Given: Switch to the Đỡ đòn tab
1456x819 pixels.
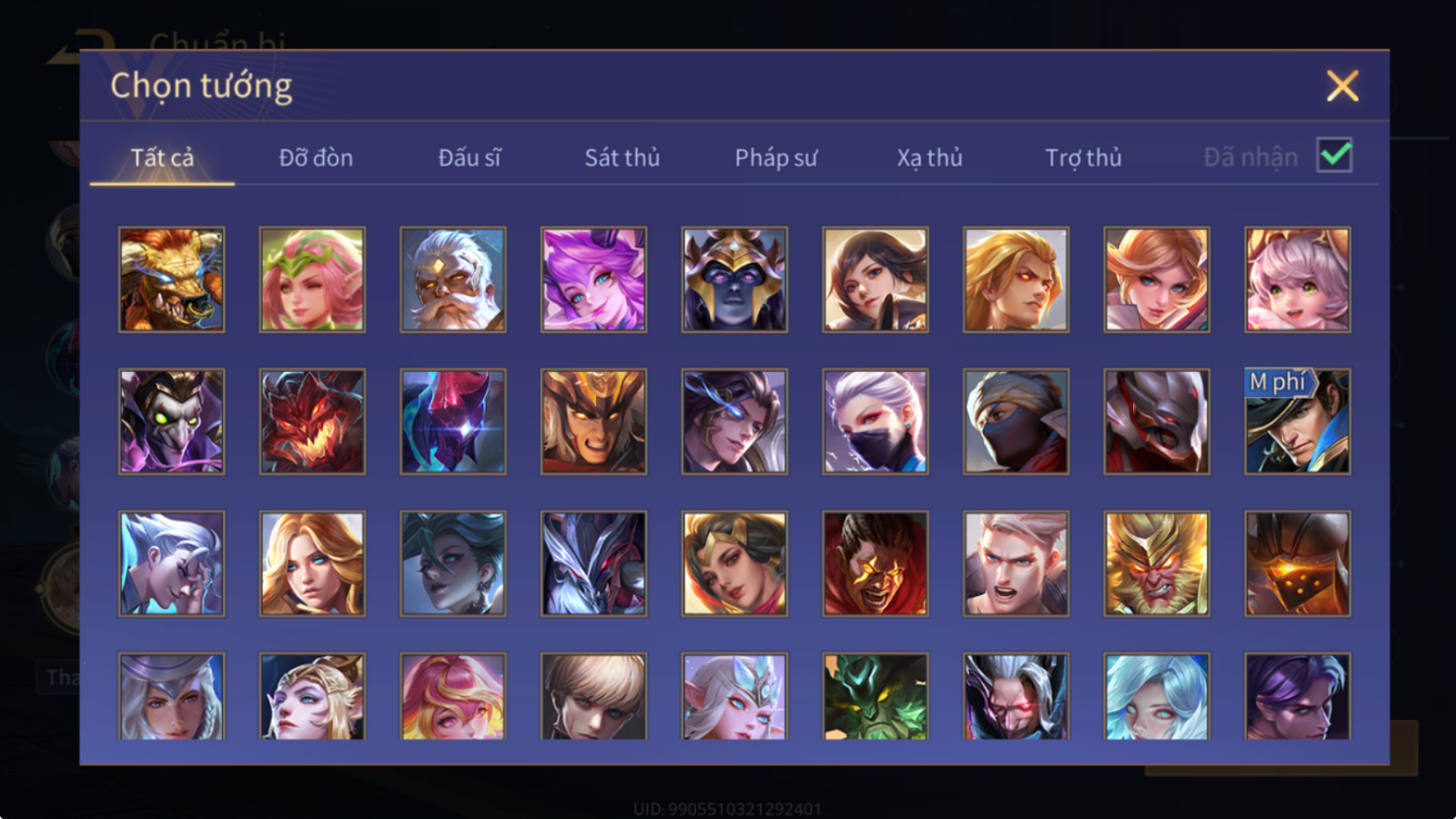Looking at the screenshot, I should 316,157.
